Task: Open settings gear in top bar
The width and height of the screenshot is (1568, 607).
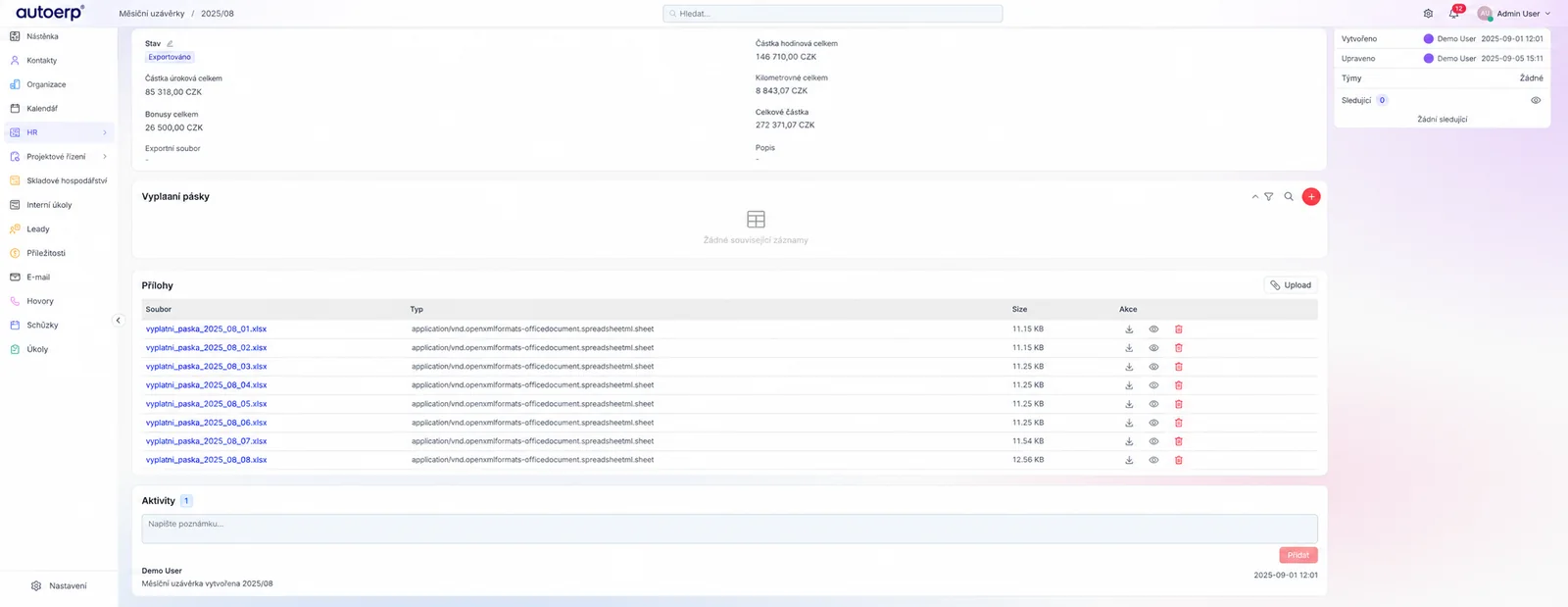Action: pos(1428,14)
